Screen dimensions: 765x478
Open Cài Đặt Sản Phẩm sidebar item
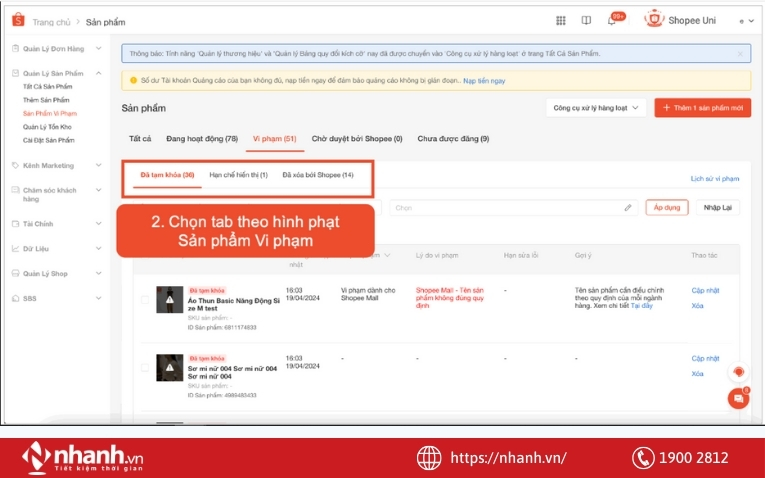(48, 140)
